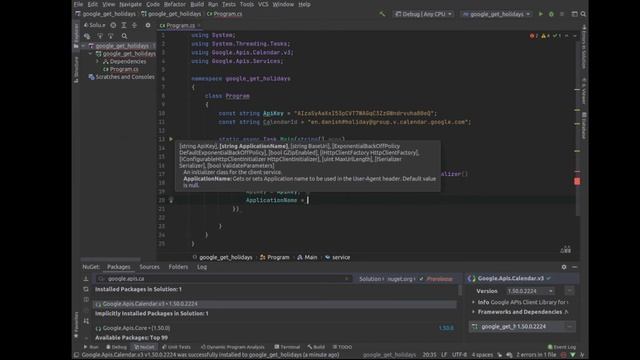Collapse the google_get_holidays solution node
640x360 pixels.
click(x=84, y=46)
